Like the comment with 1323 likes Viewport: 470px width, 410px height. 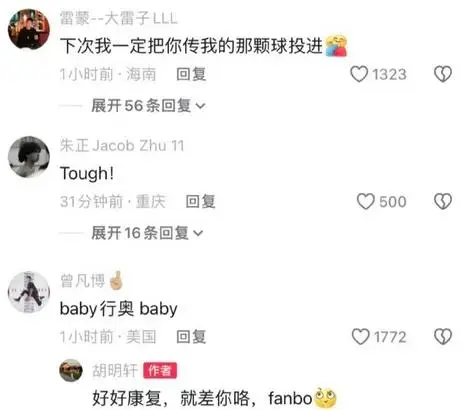359,74
